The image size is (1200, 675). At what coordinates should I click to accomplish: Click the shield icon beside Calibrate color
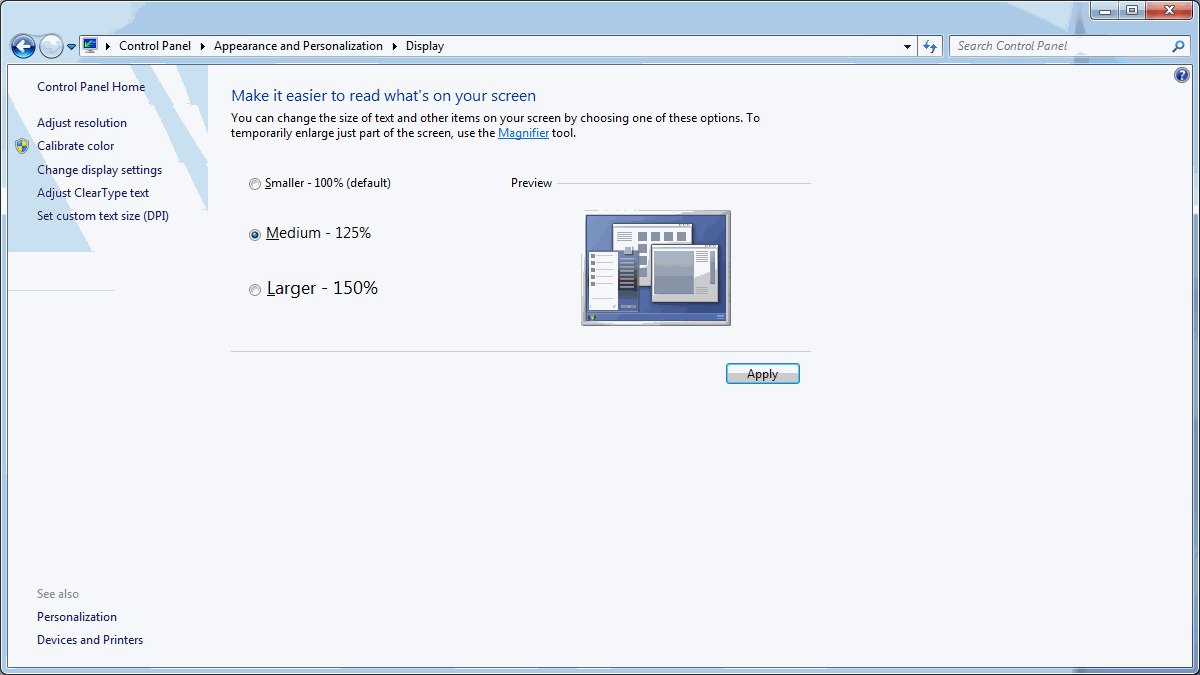pos(22,146)
